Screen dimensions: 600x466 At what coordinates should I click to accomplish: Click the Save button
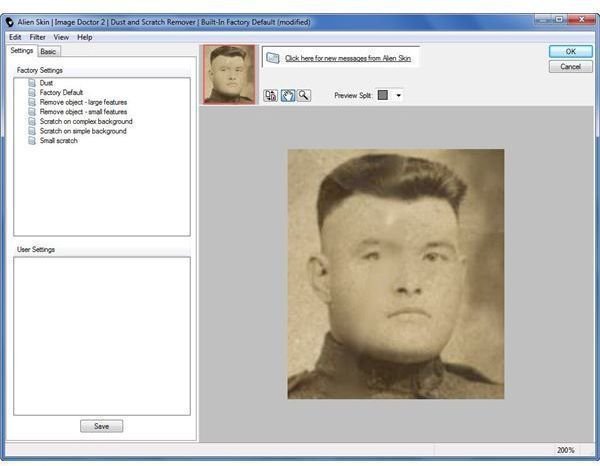[x=101, y=426]
